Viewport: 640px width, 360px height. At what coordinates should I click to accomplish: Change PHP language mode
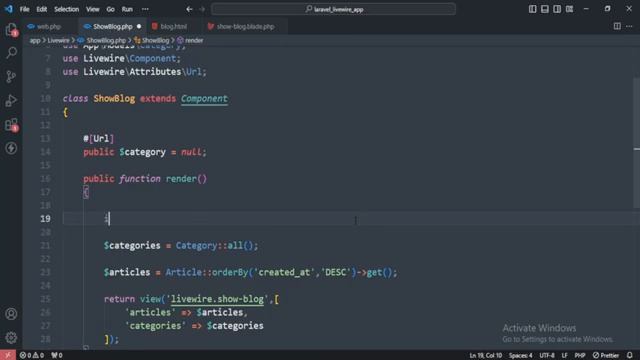pyautogui.click(x=580, y=355)
